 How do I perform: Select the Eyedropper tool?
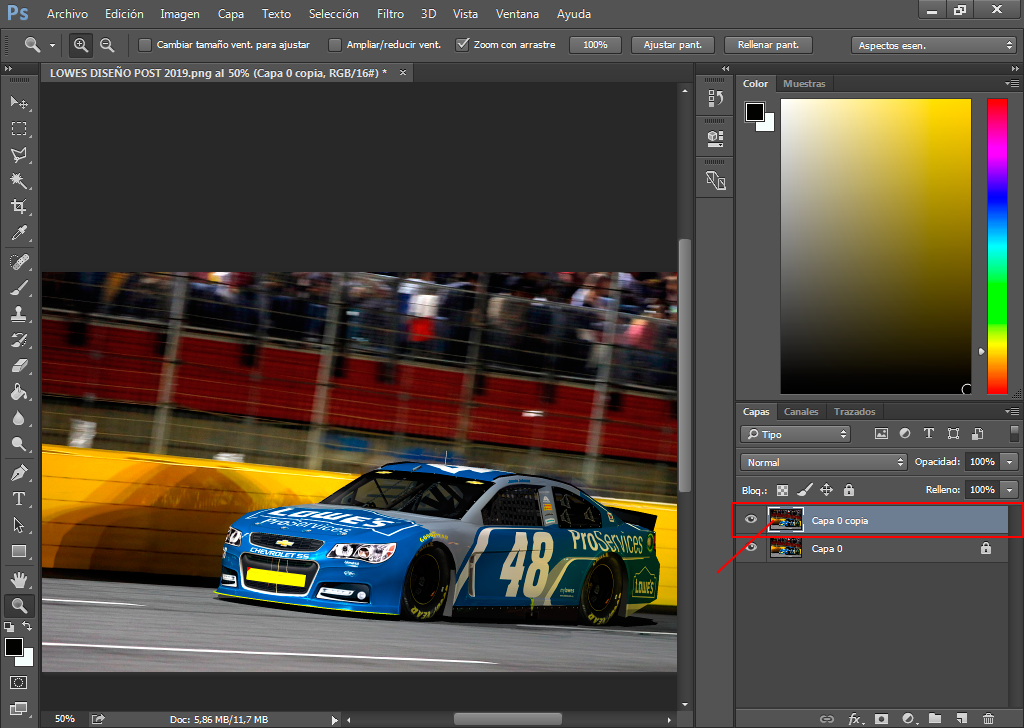click(x=19, y=233)
